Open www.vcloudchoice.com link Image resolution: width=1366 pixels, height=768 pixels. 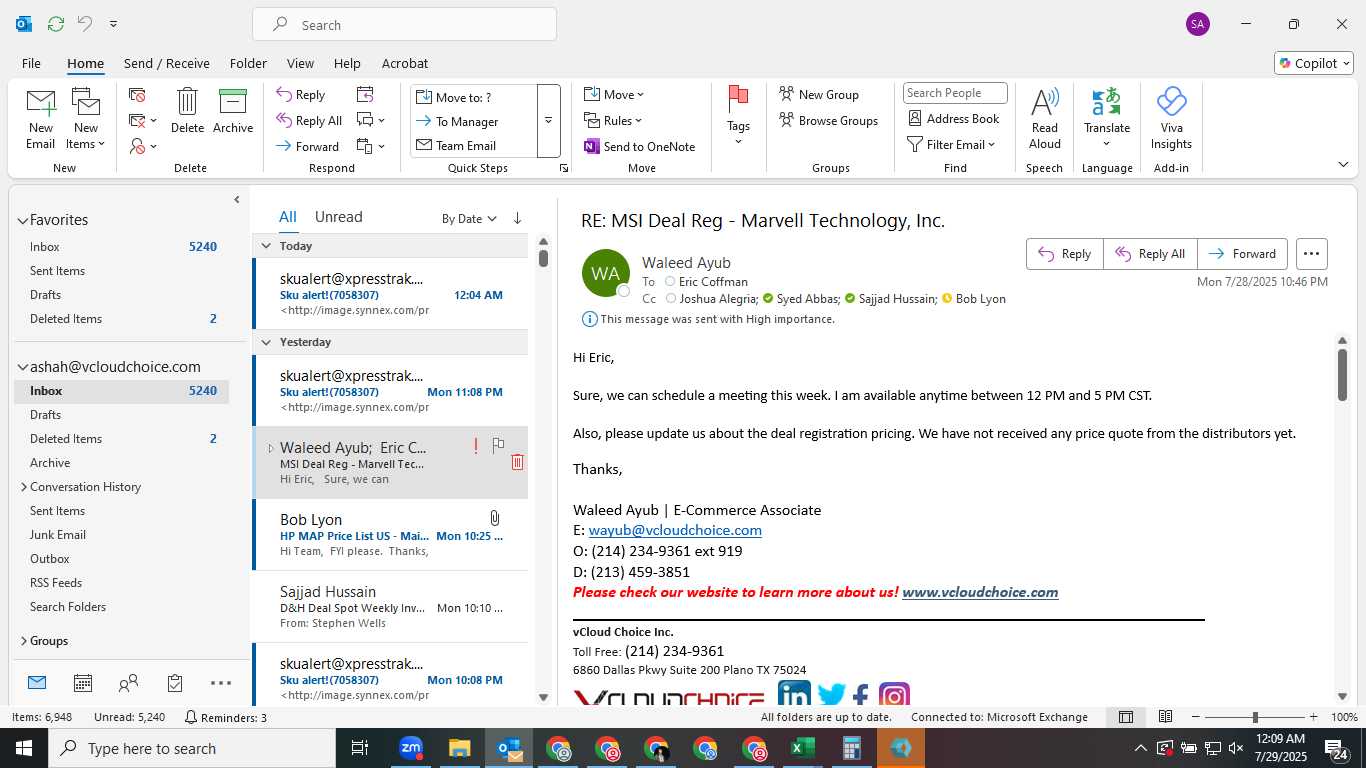pos(980,592)
